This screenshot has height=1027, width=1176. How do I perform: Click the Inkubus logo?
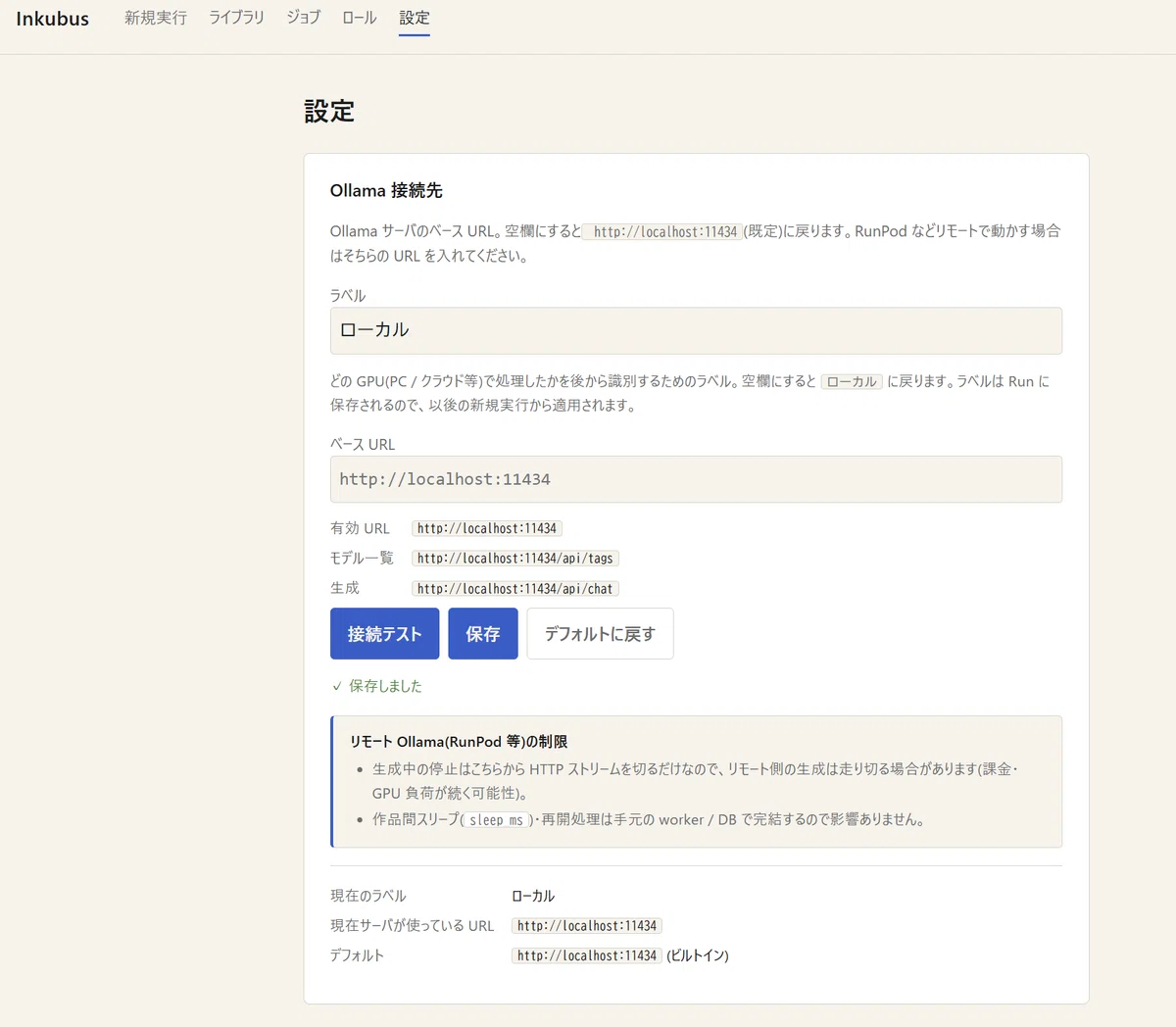53,19
